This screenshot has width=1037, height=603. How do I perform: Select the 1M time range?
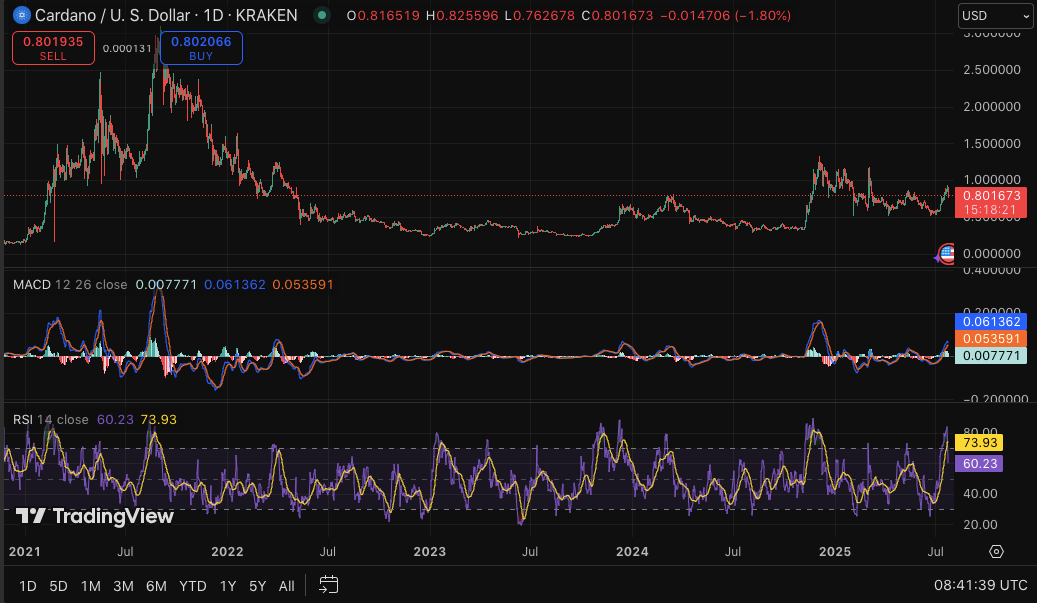point(91,586)
